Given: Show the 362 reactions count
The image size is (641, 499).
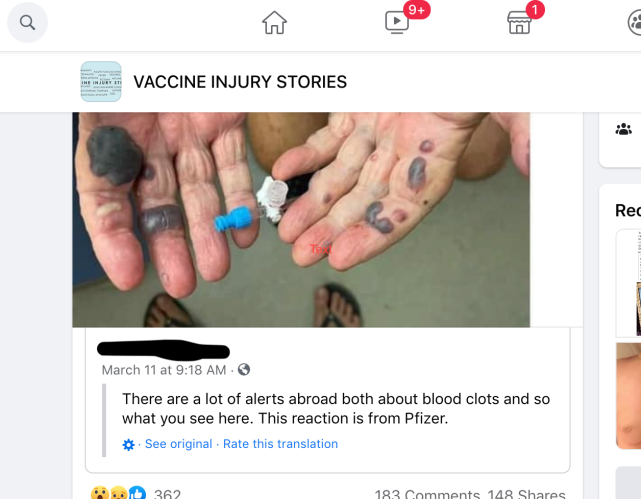Looking at the screenshot, I should [167, 494].
